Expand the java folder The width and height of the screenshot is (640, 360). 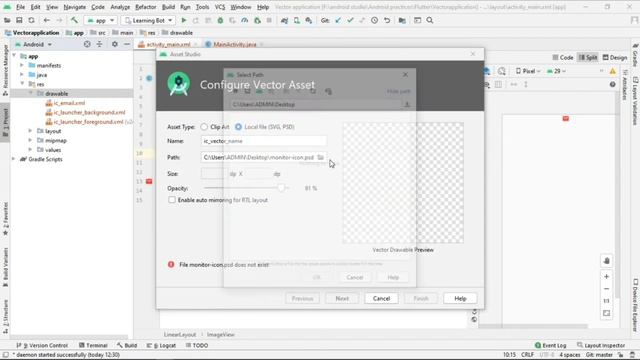(x=22, y=75)
